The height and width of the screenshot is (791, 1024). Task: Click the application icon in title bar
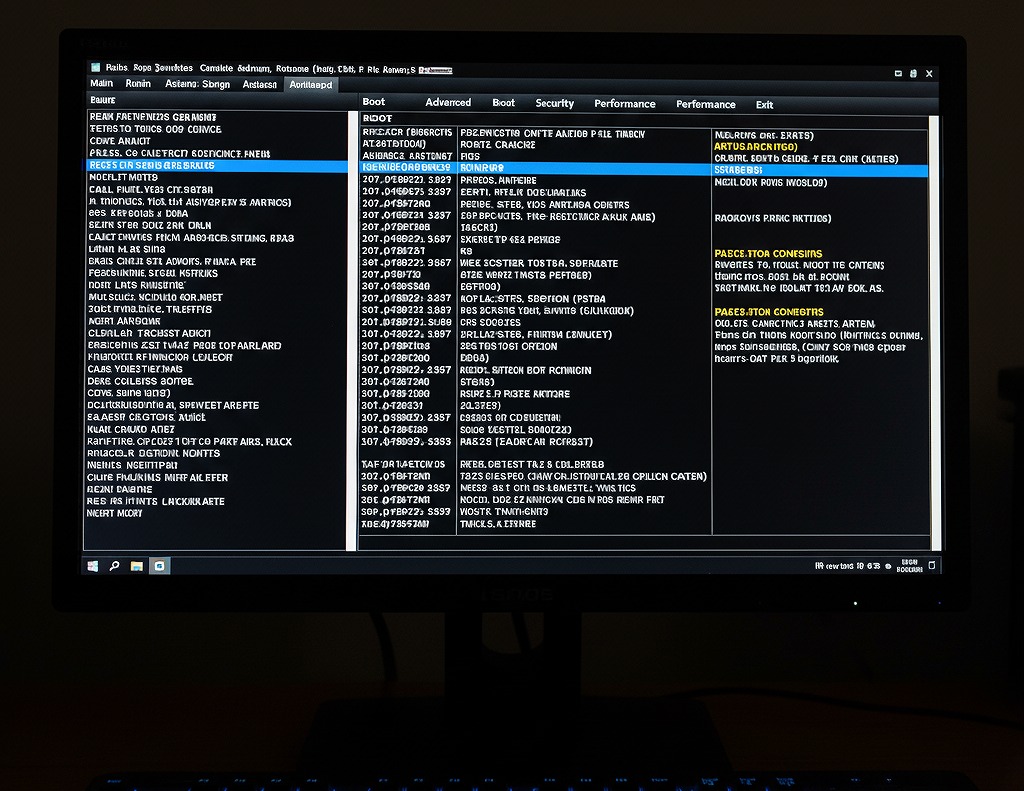(x=95, y=68)
